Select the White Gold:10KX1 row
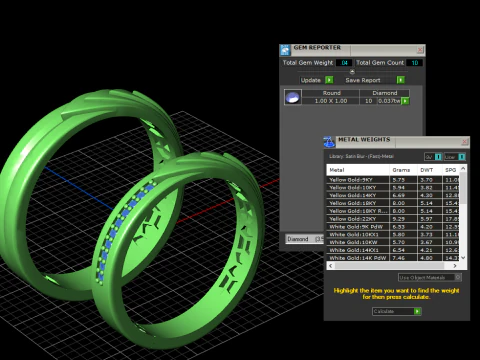The image size is (480, 360). coord(393,234)
